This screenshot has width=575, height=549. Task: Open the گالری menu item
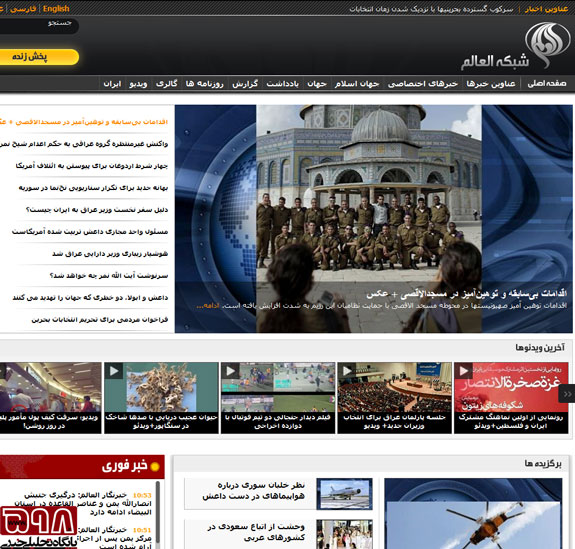point(166,84)
